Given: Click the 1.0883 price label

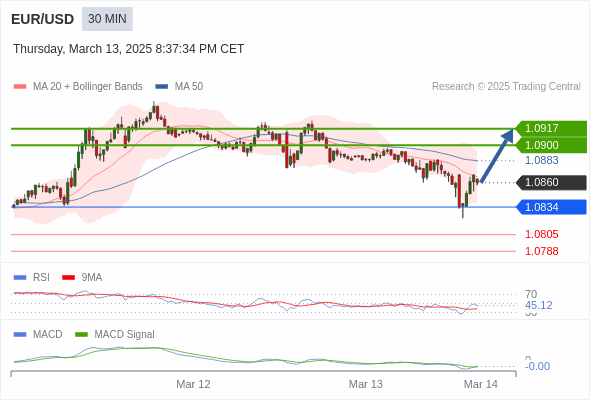Looking at the screenshot, I should [541, 160].
